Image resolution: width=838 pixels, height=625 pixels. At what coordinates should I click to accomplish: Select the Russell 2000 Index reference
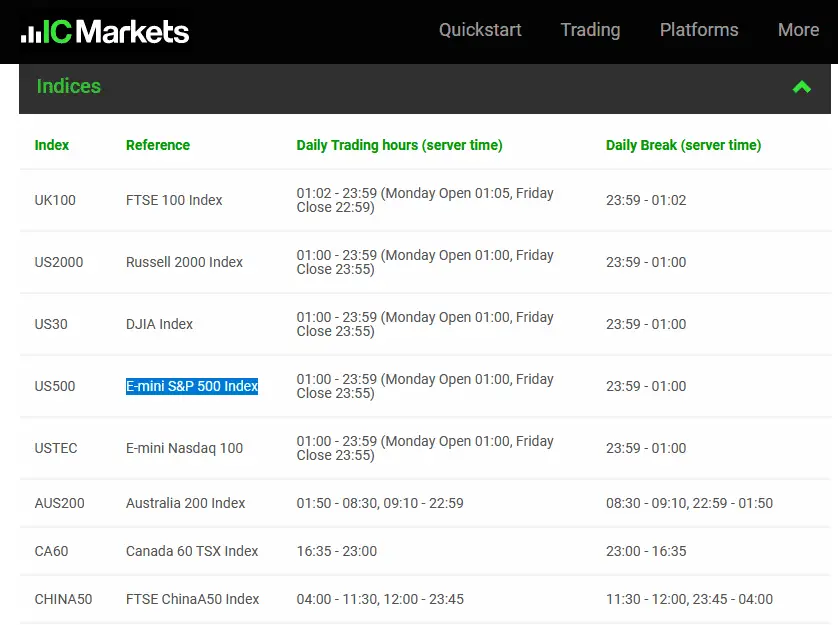click(184, 262)
